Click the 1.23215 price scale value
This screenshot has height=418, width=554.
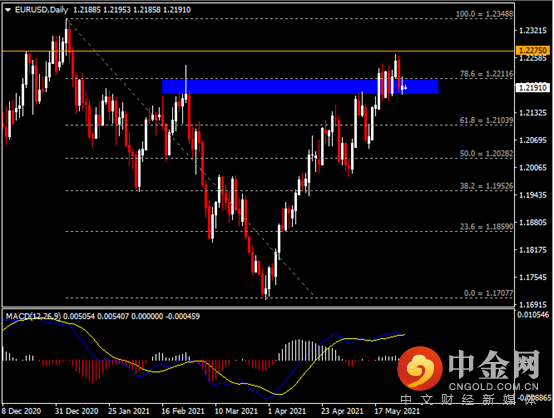533,31
